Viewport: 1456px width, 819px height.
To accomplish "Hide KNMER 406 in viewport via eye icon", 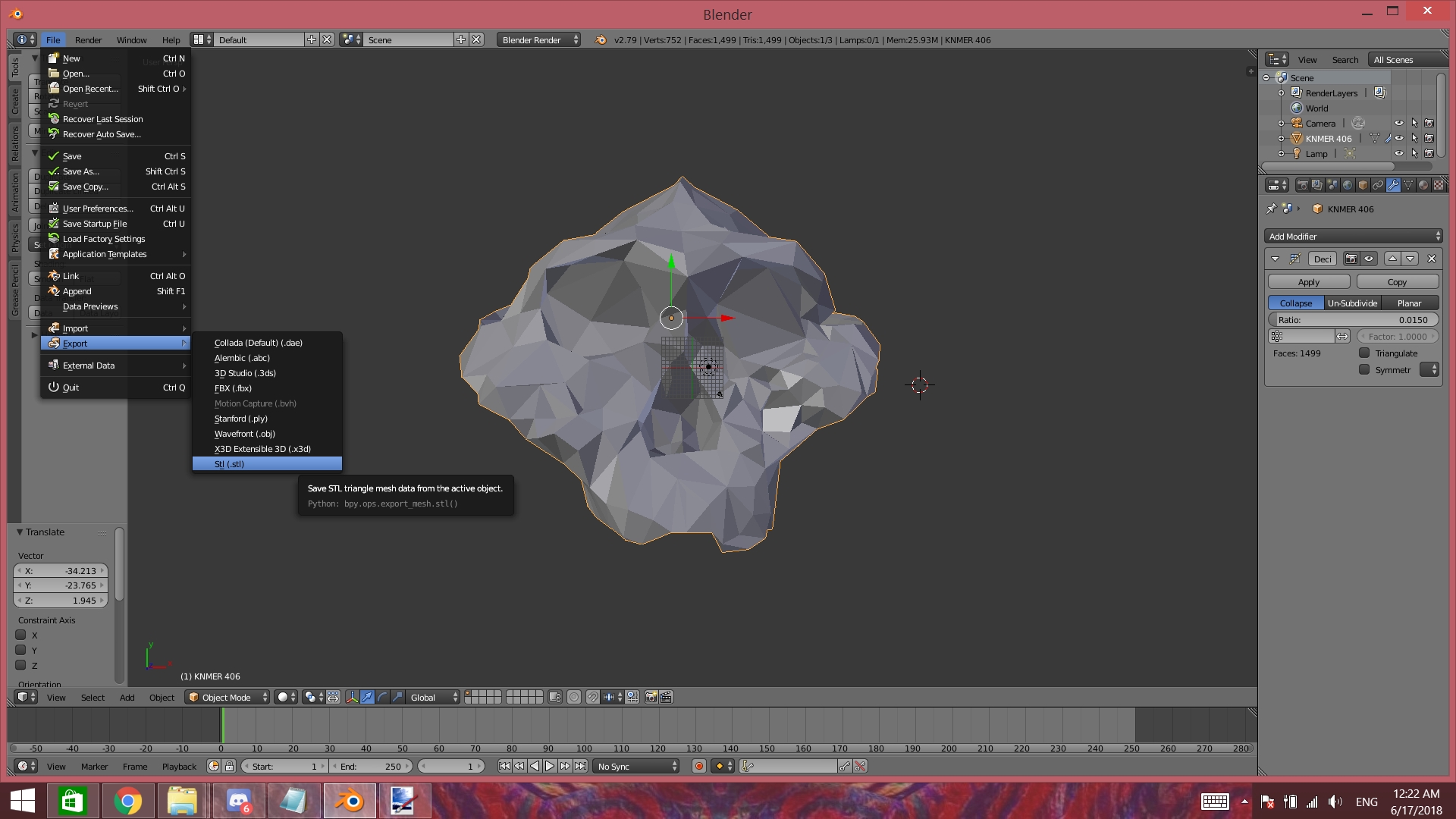I will point(1399,139).
